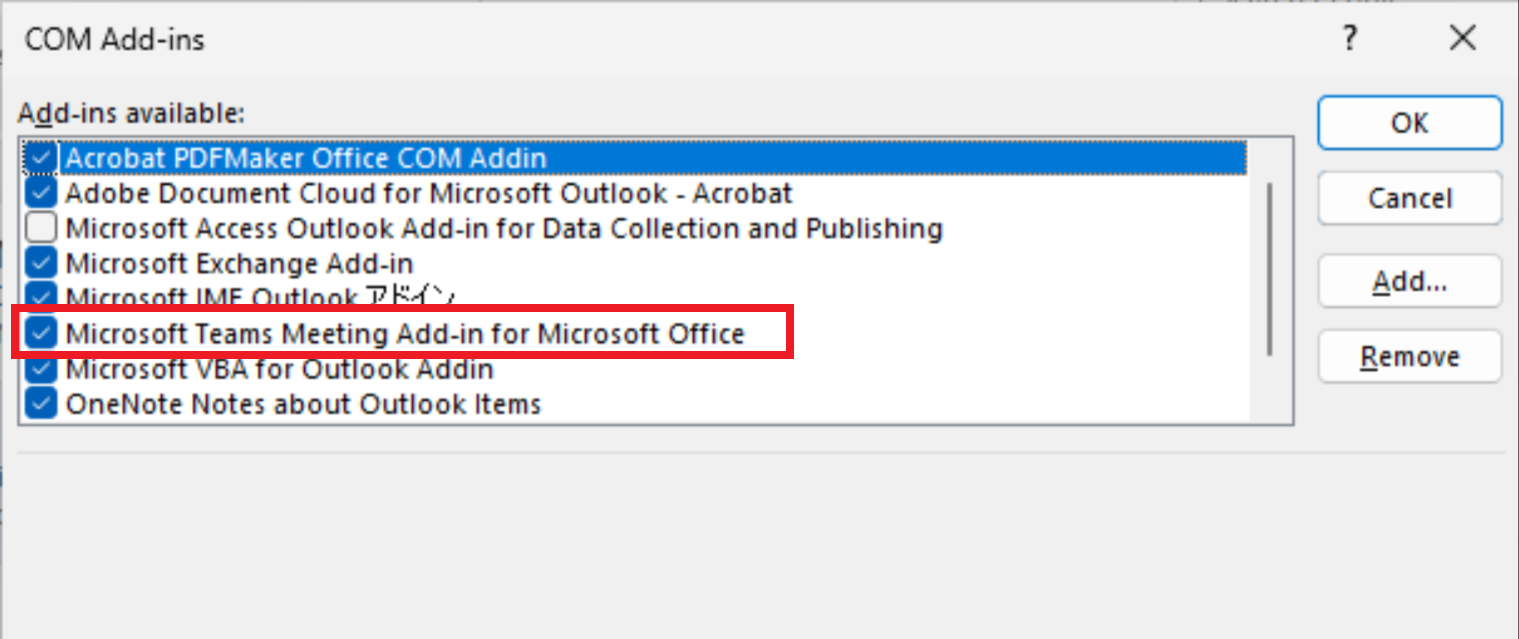This screenshot has width=1519, height=639.
Task: Select Acrobat PDFMaker Office COM Addin row
Action: (x=306, y=158)
